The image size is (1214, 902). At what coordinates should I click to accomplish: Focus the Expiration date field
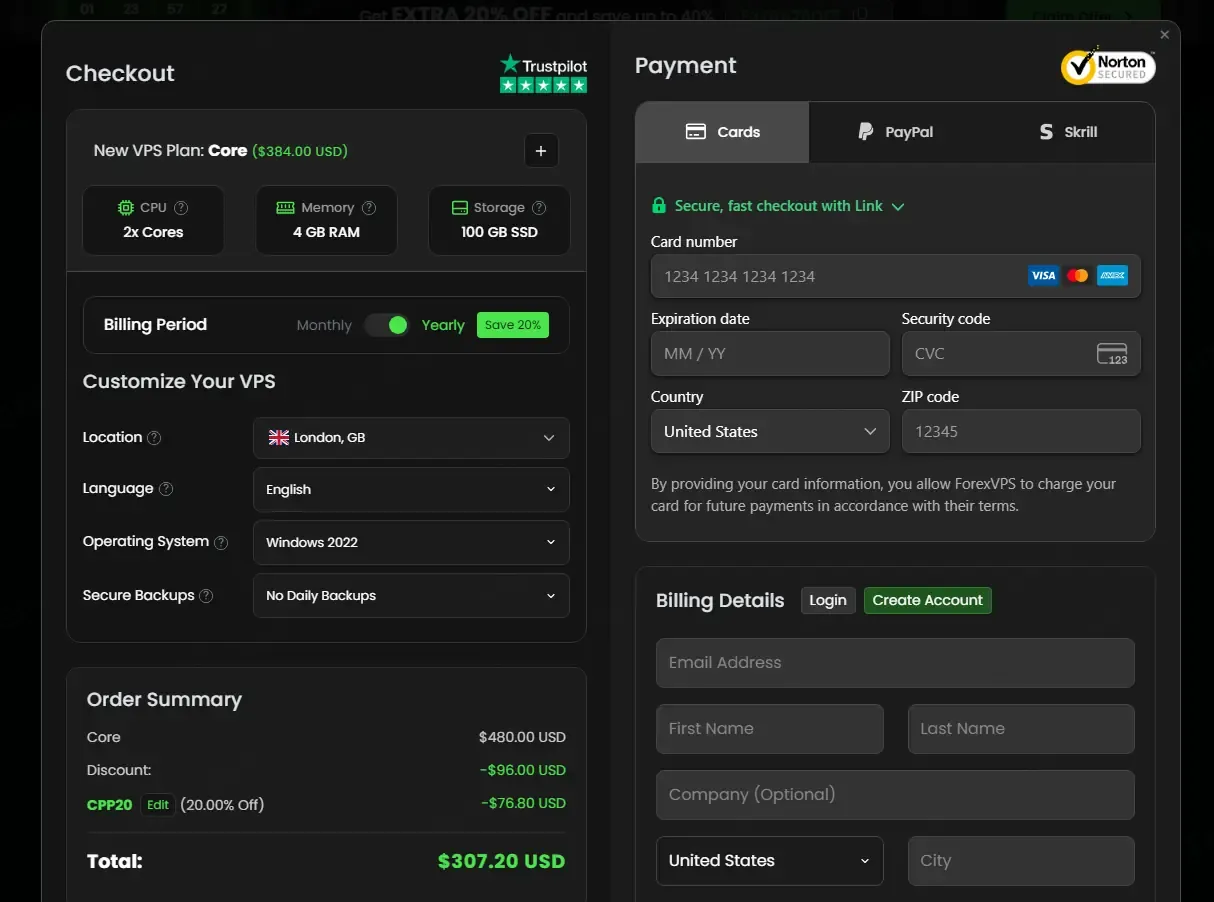pyautogui.click(x=770, y=354)
